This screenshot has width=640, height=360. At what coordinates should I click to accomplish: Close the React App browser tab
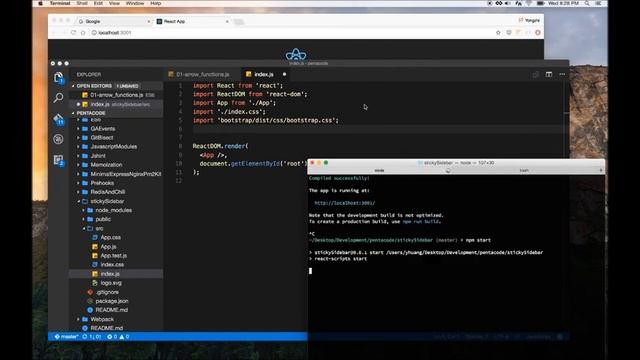(x=227, y=21)
